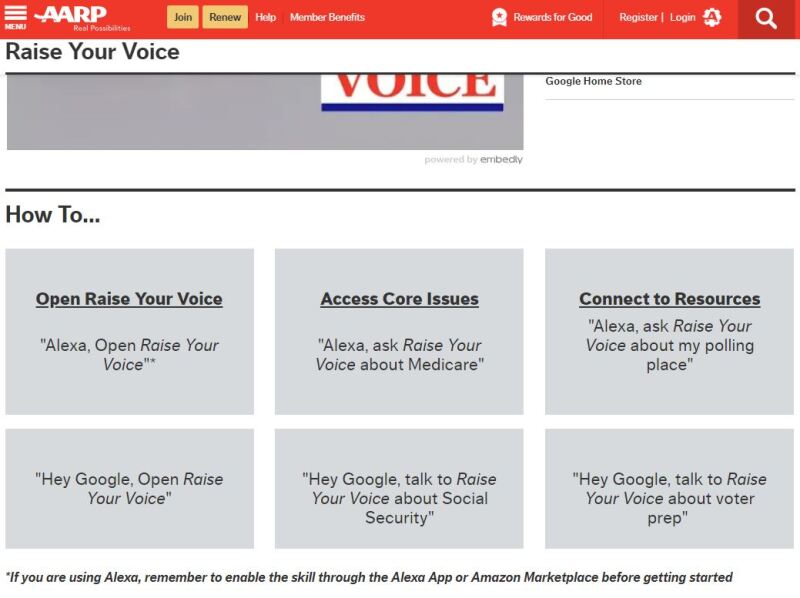Click the "about voter prep" Google card
Viewport: 800px width, 598px height.
[669, 488]
